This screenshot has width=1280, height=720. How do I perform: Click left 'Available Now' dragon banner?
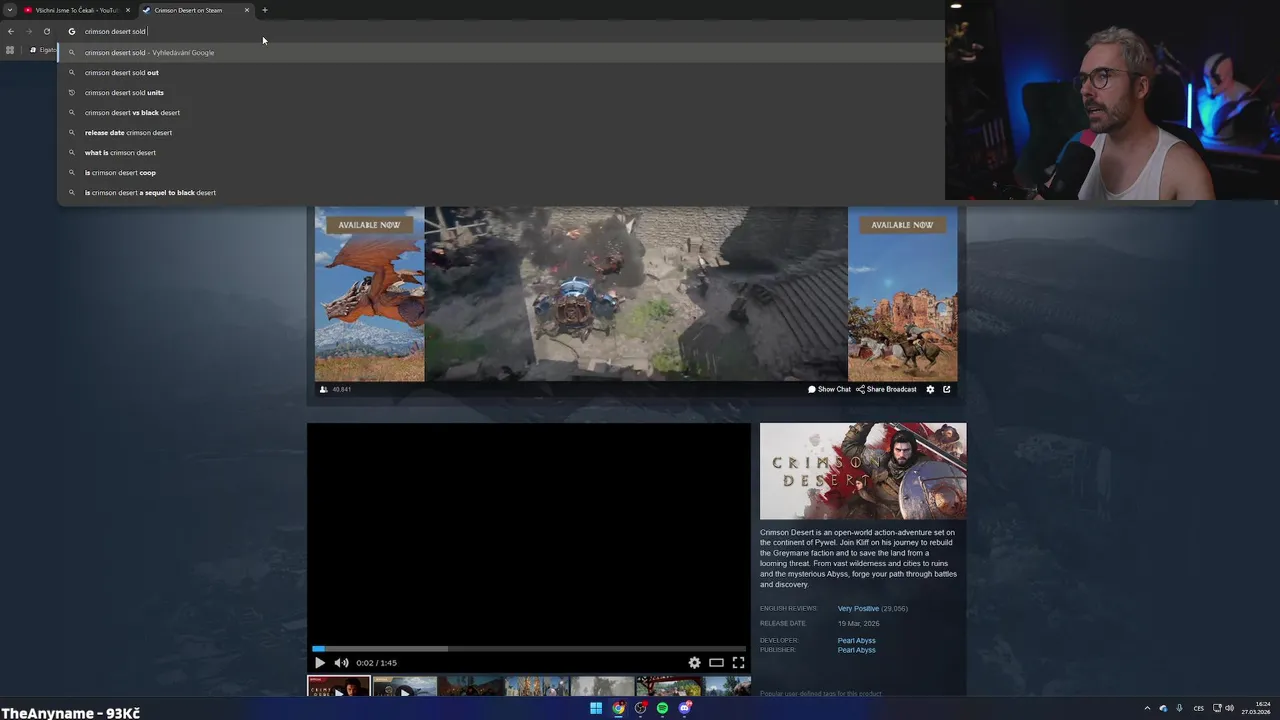(x=369, y=294)
